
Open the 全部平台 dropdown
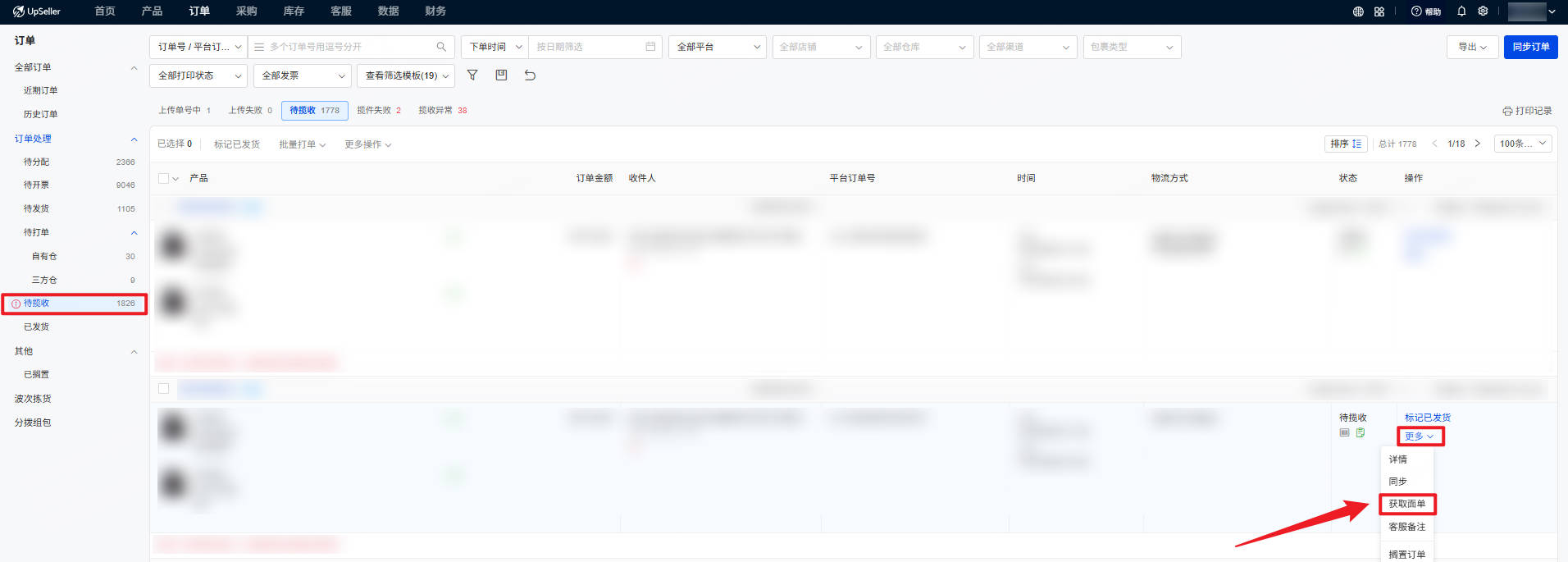[x=718, y=47]
